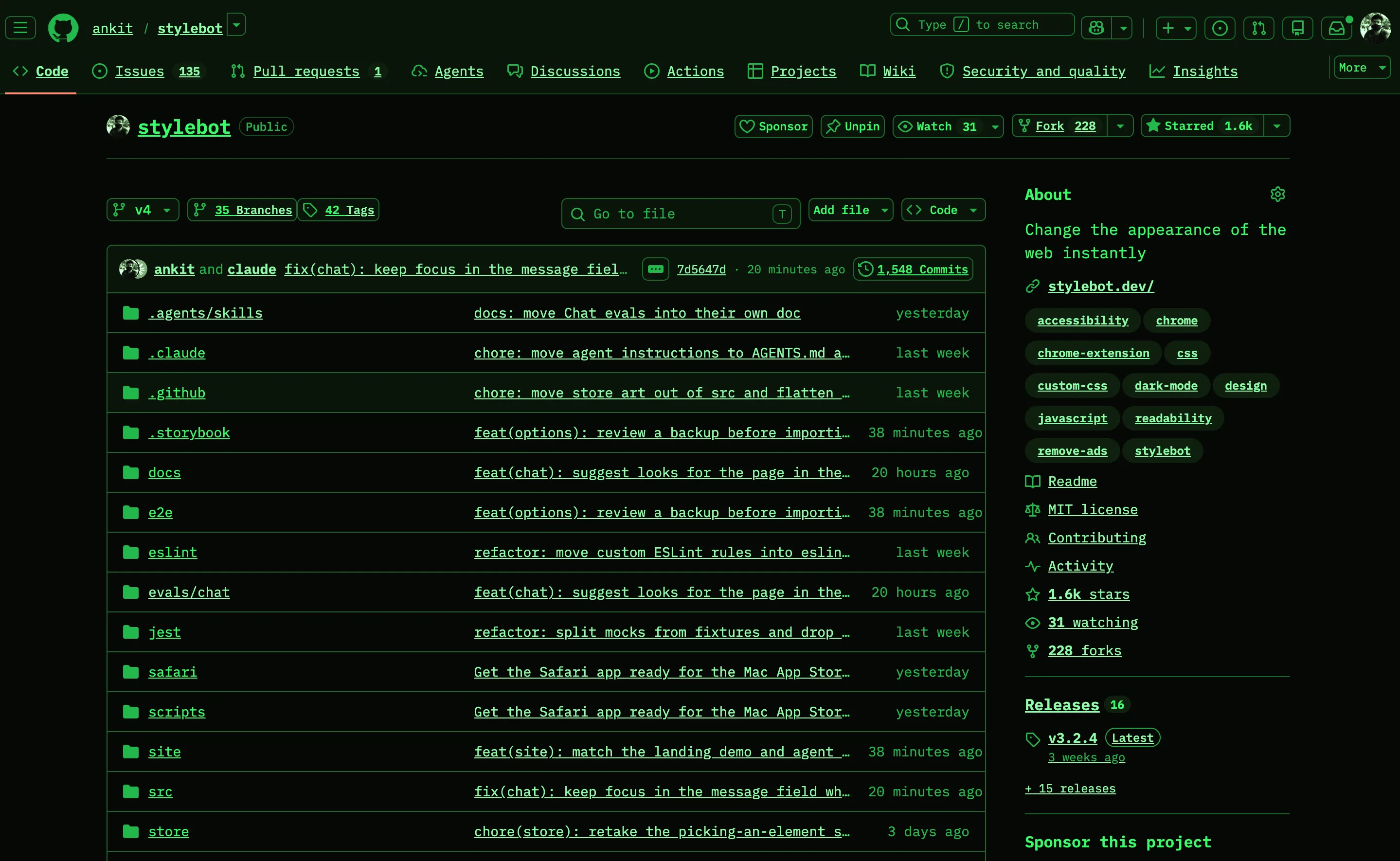The height and width of the screenshot is (861, 1400).
Task: Unpin the stylebot repository
Action: [852, 126]
